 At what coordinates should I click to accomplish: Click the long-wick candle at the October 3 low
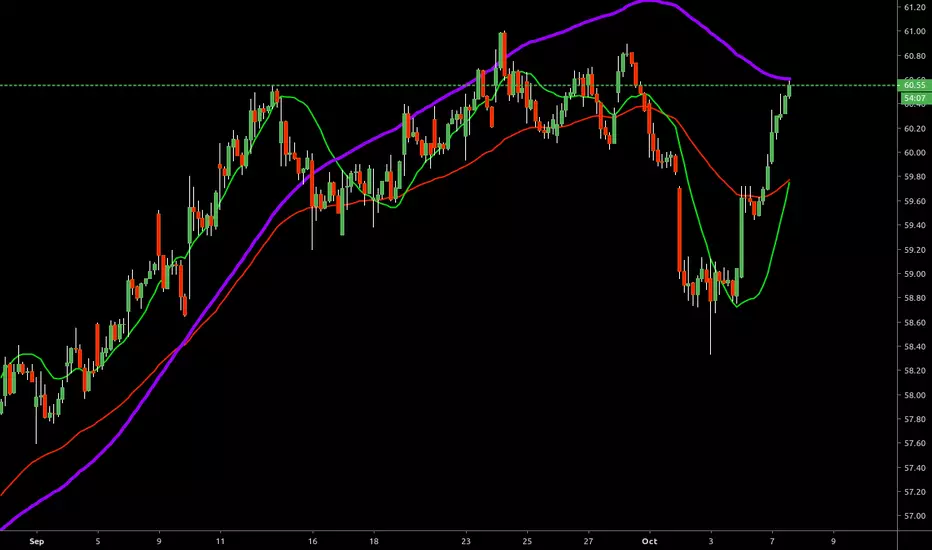pos(711,307)
